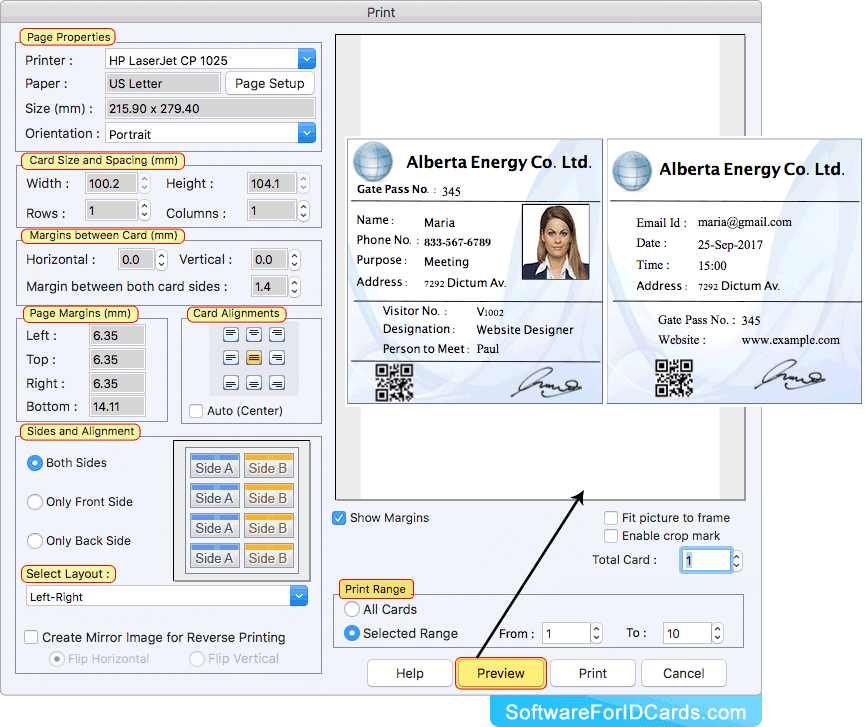Click back side card preview thumbnail

click(734, 271)
